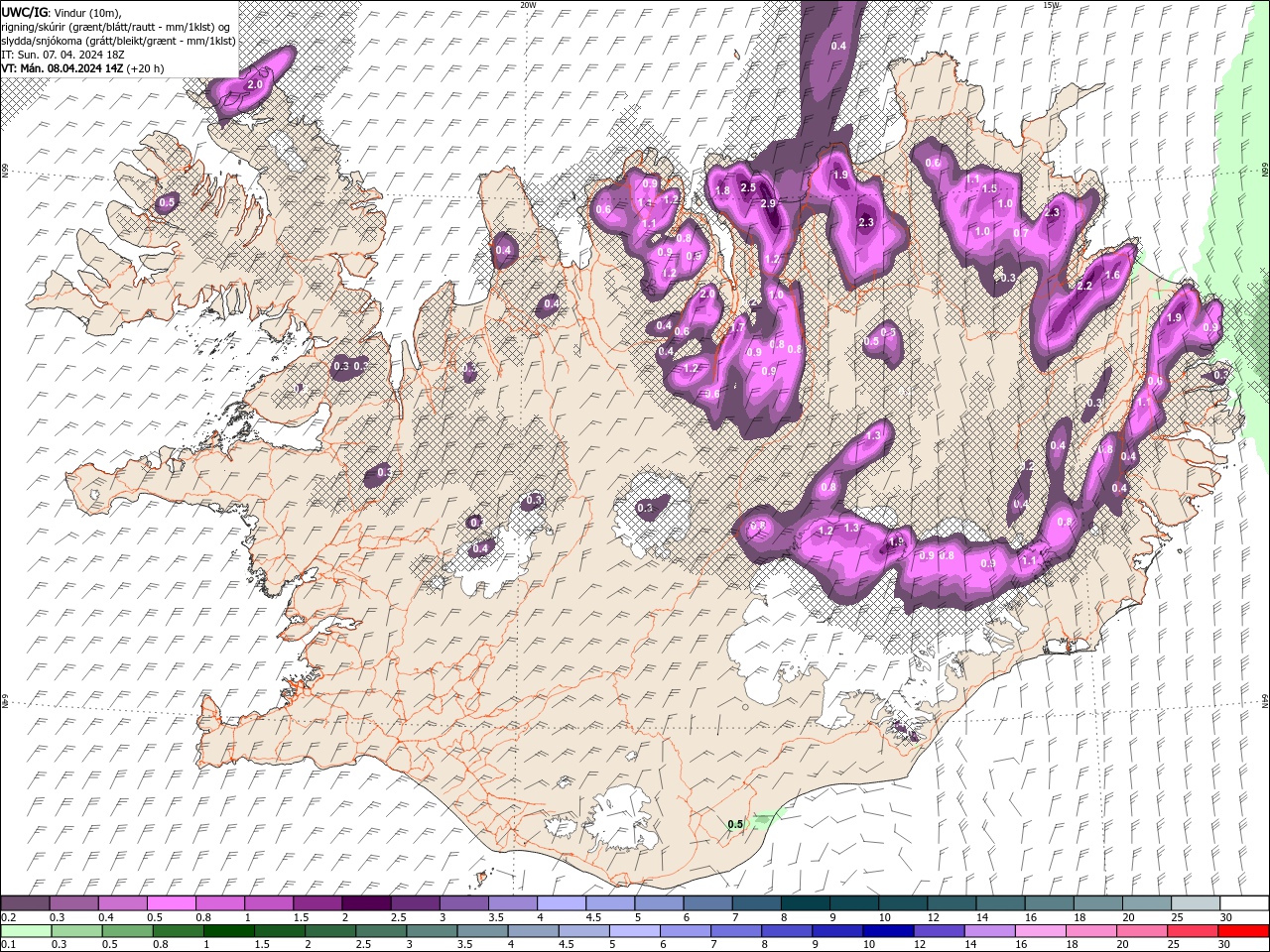
Task: Click the white swatch after 30 in the top legend
Action: tap(1244, 903)
